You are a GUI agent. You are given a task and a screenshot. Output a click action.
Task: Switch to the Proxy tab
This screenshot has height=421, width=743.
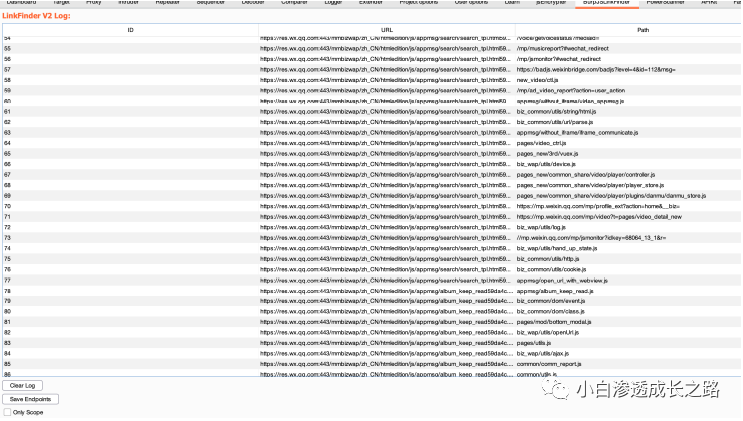click(93, 2)
